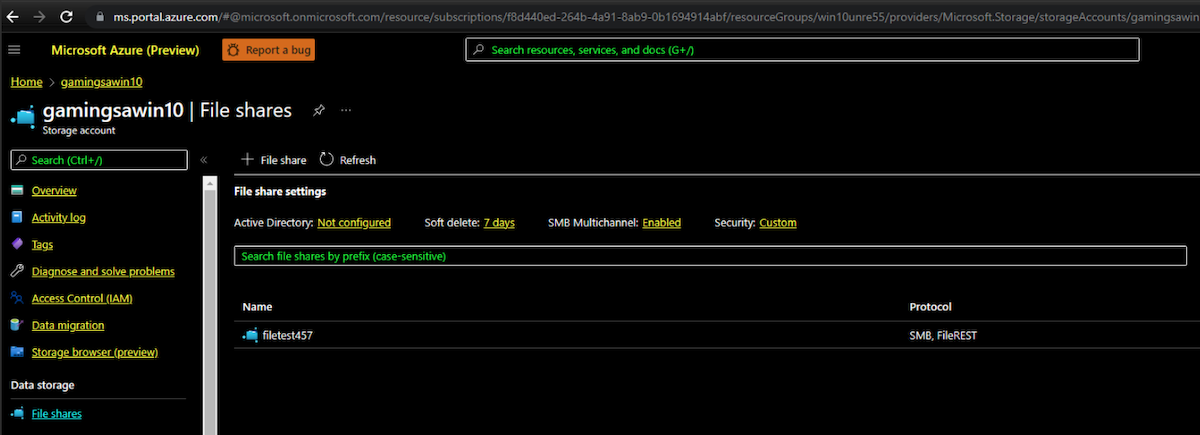The width and height of the screenshot is (1200, 435).
Task: Open the Security Custom link
Action: [x=778, y=222]
